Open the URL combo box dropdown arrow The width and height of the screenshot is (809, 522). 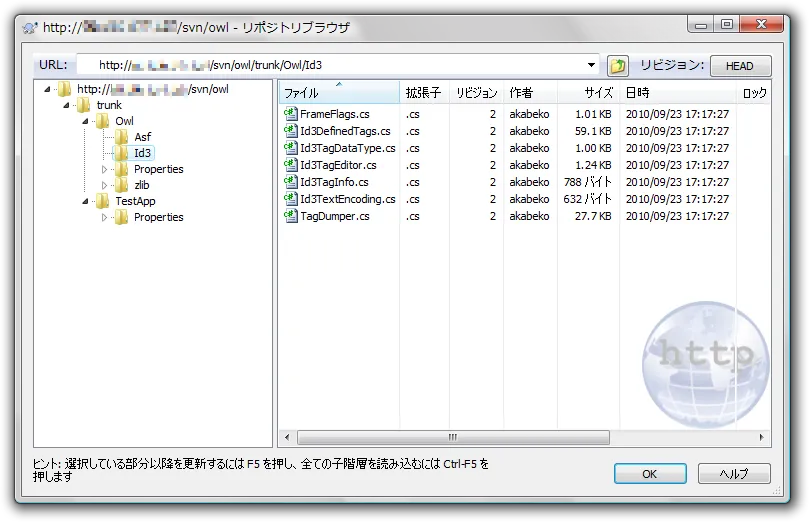(591, 66)
